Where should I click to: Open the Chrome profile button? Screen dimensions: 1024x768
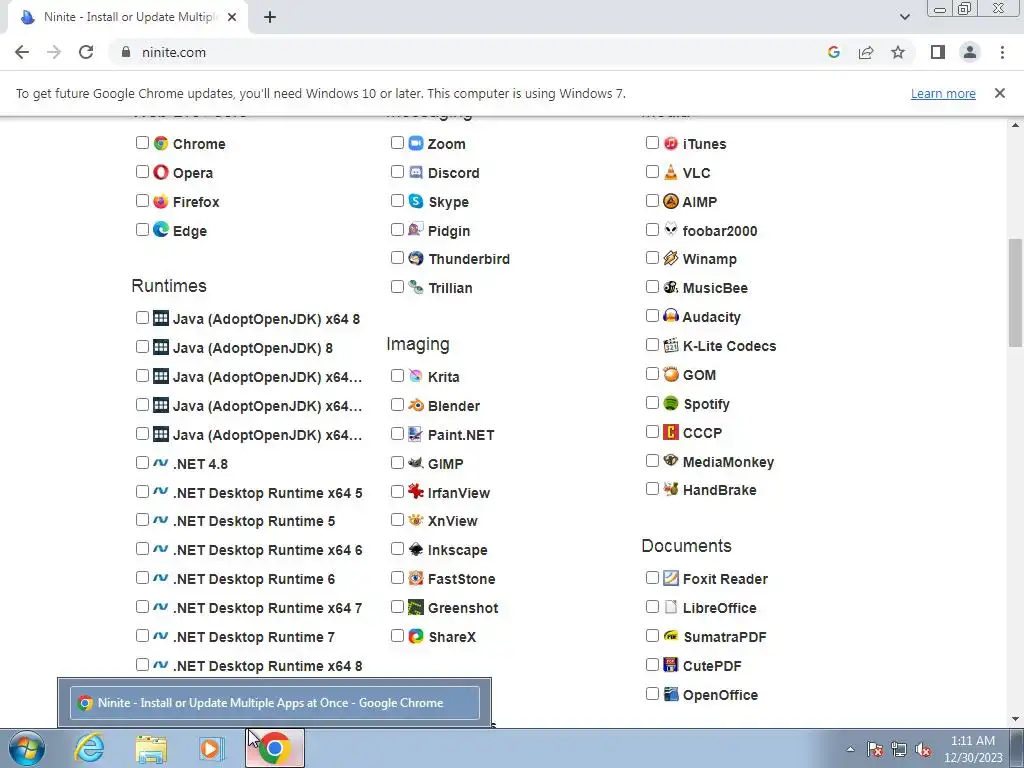pyautogui.click(x=969, y=52)
